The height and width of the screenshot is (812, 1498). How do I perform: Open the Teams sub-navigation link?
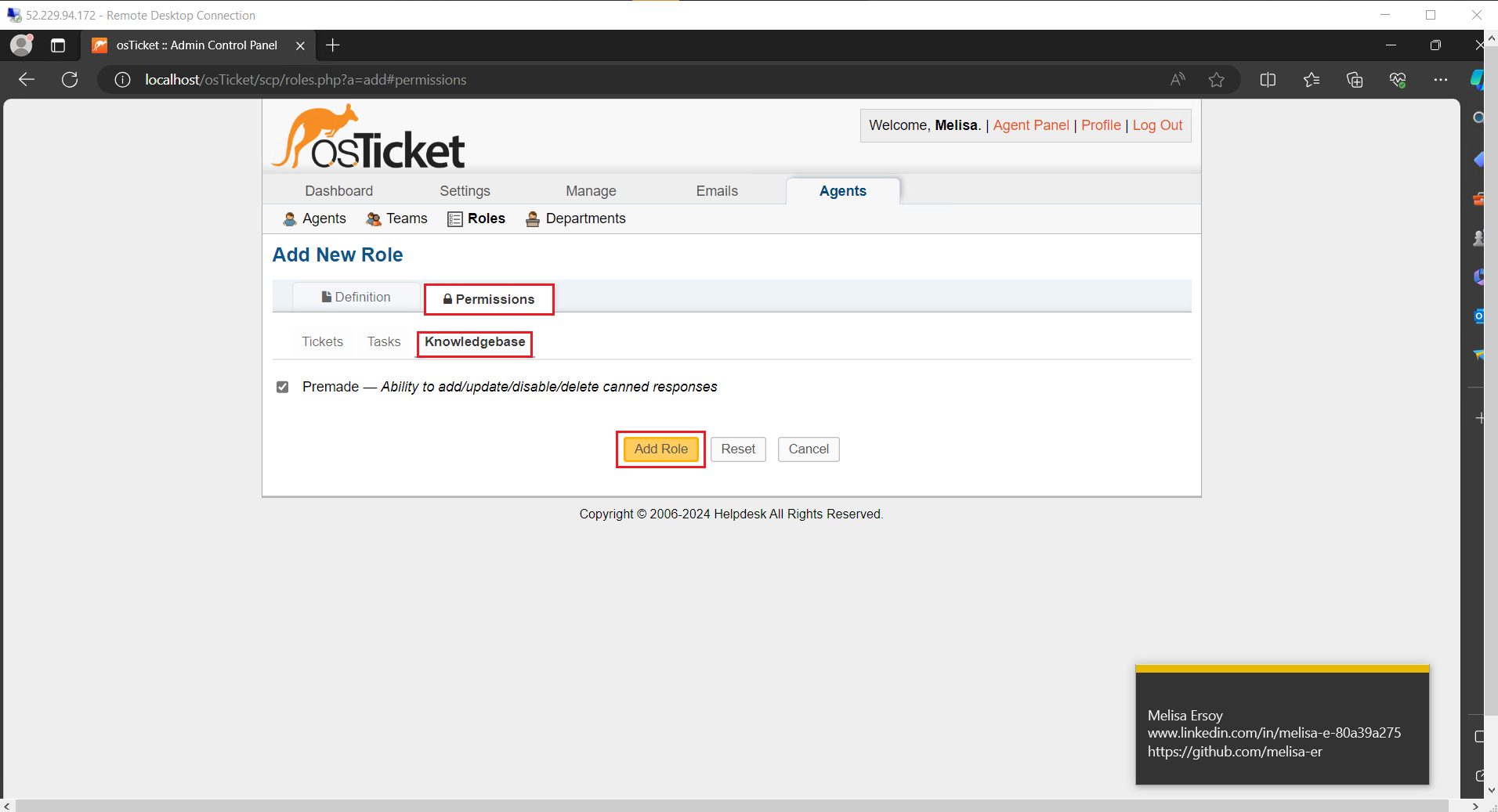[x=397, y=218]
